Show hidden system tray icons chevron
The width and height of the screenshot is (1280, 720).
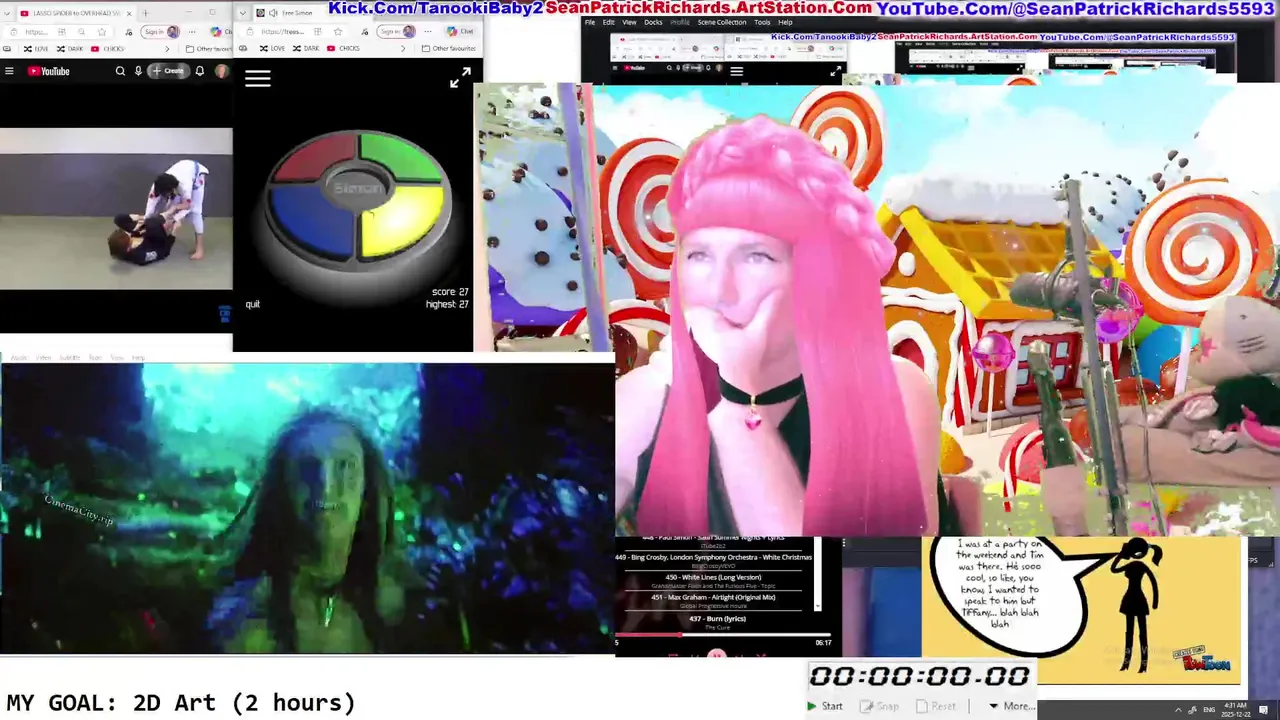tap(1178, 710)
